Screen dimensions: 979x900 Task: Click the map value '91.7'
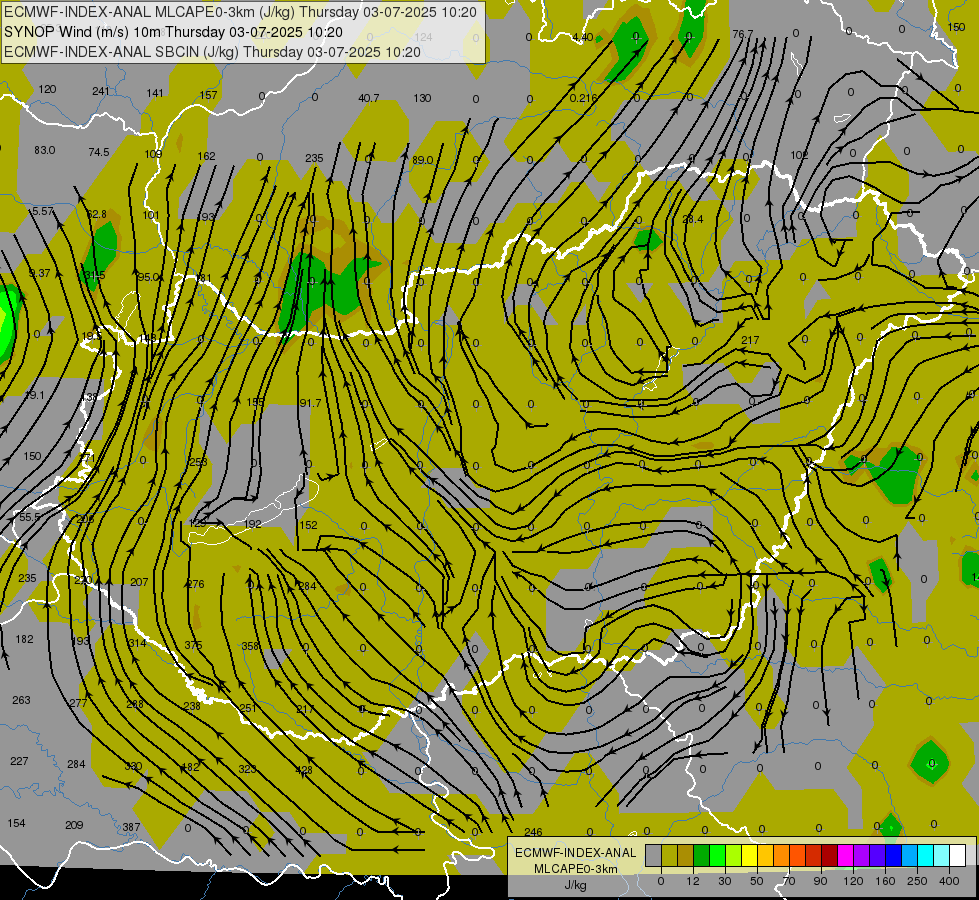click(310, 403)
